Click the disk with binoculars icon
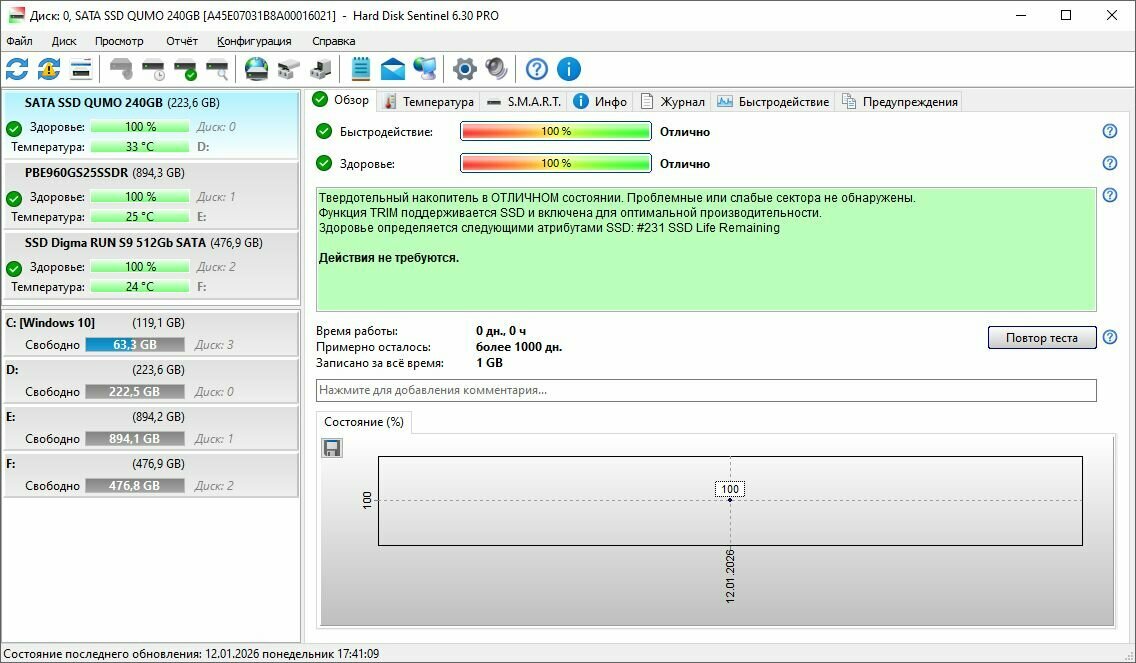1136x663 pixels. (288, 70)
